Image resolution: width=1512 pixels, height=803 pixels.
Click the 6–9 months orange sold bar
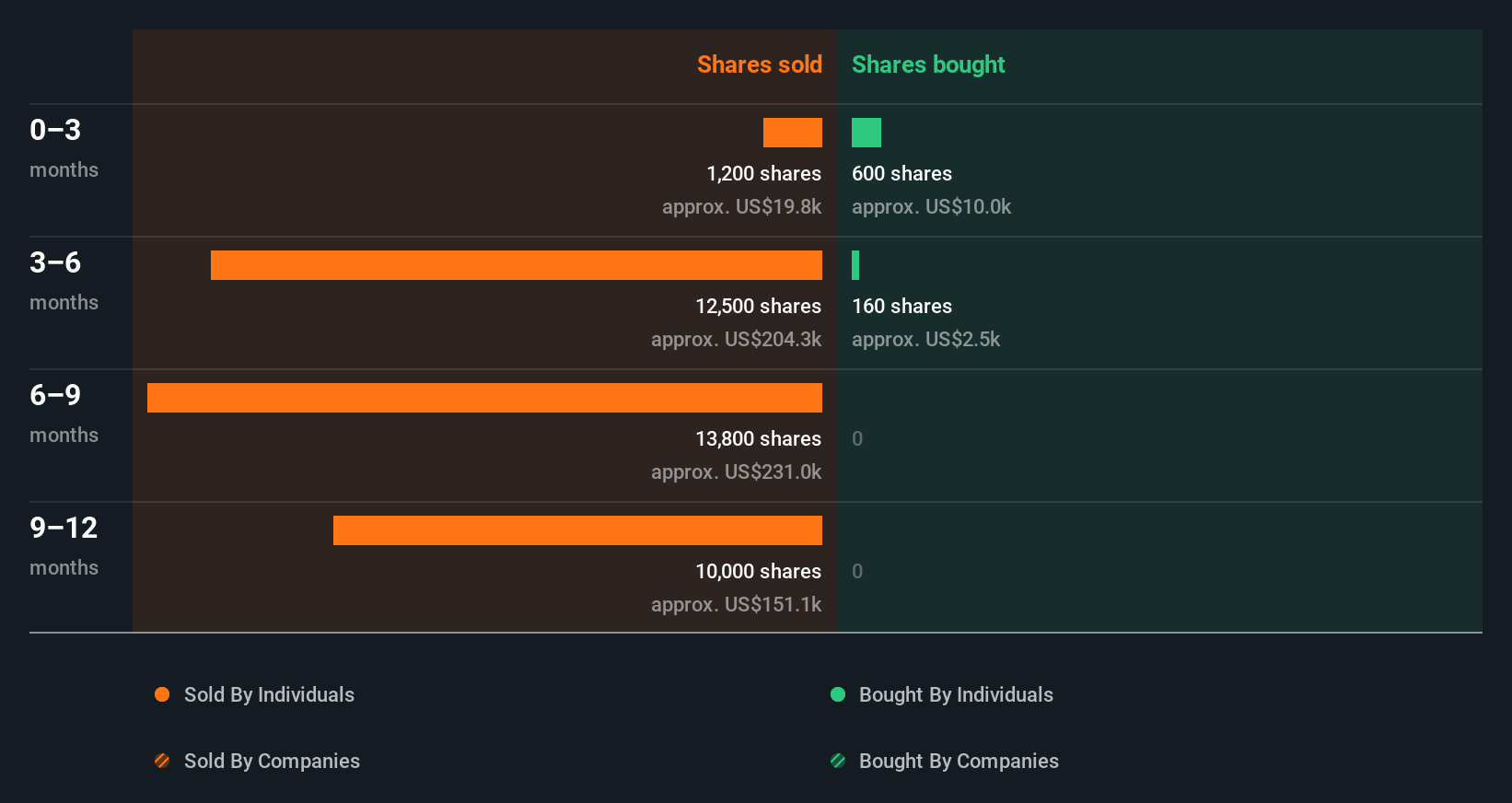tap(484, 398)
